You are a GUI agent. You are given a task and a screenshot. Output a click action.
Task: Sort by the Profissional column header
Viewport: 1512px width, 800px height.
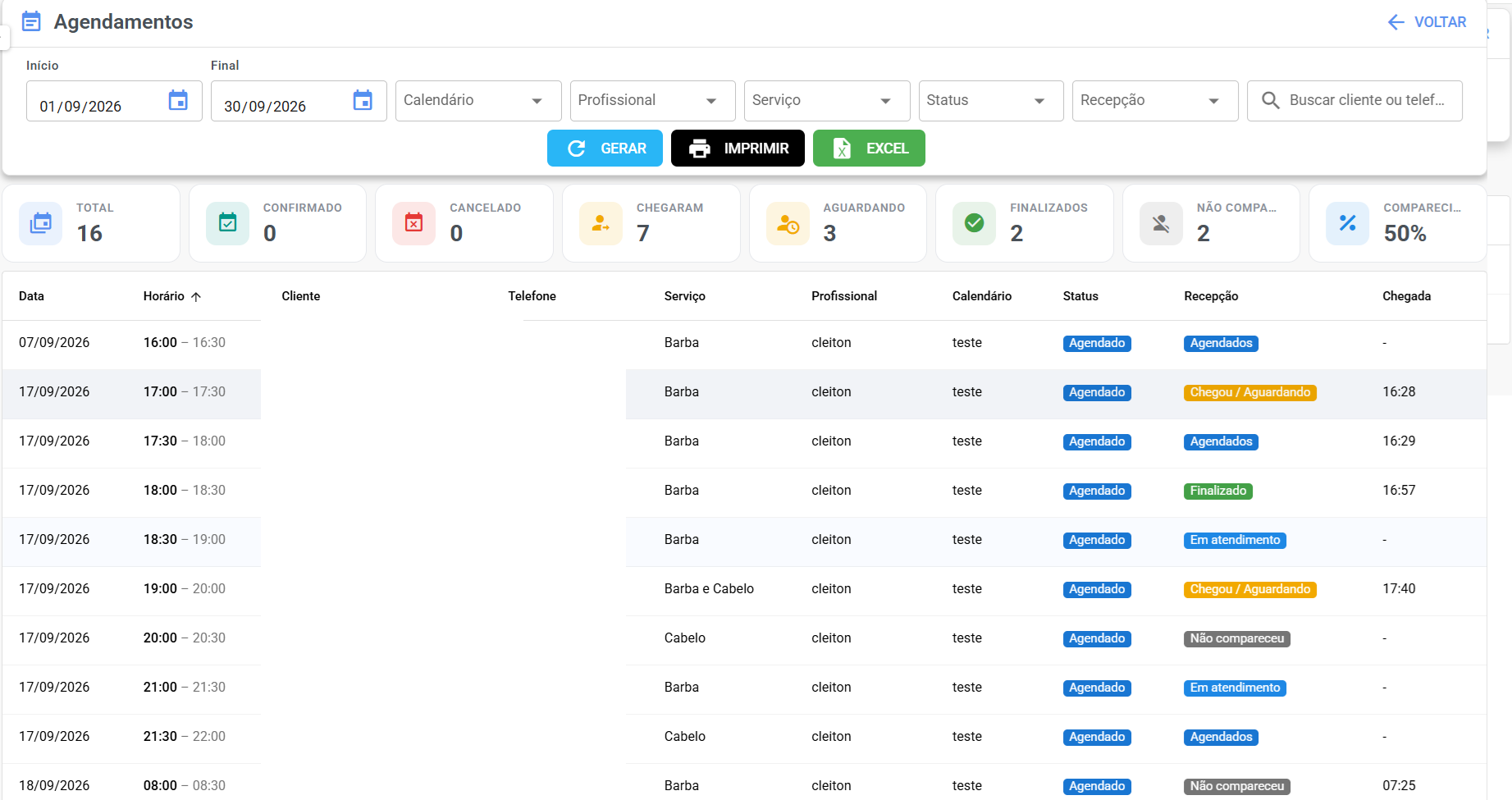[x=844, y=296]
